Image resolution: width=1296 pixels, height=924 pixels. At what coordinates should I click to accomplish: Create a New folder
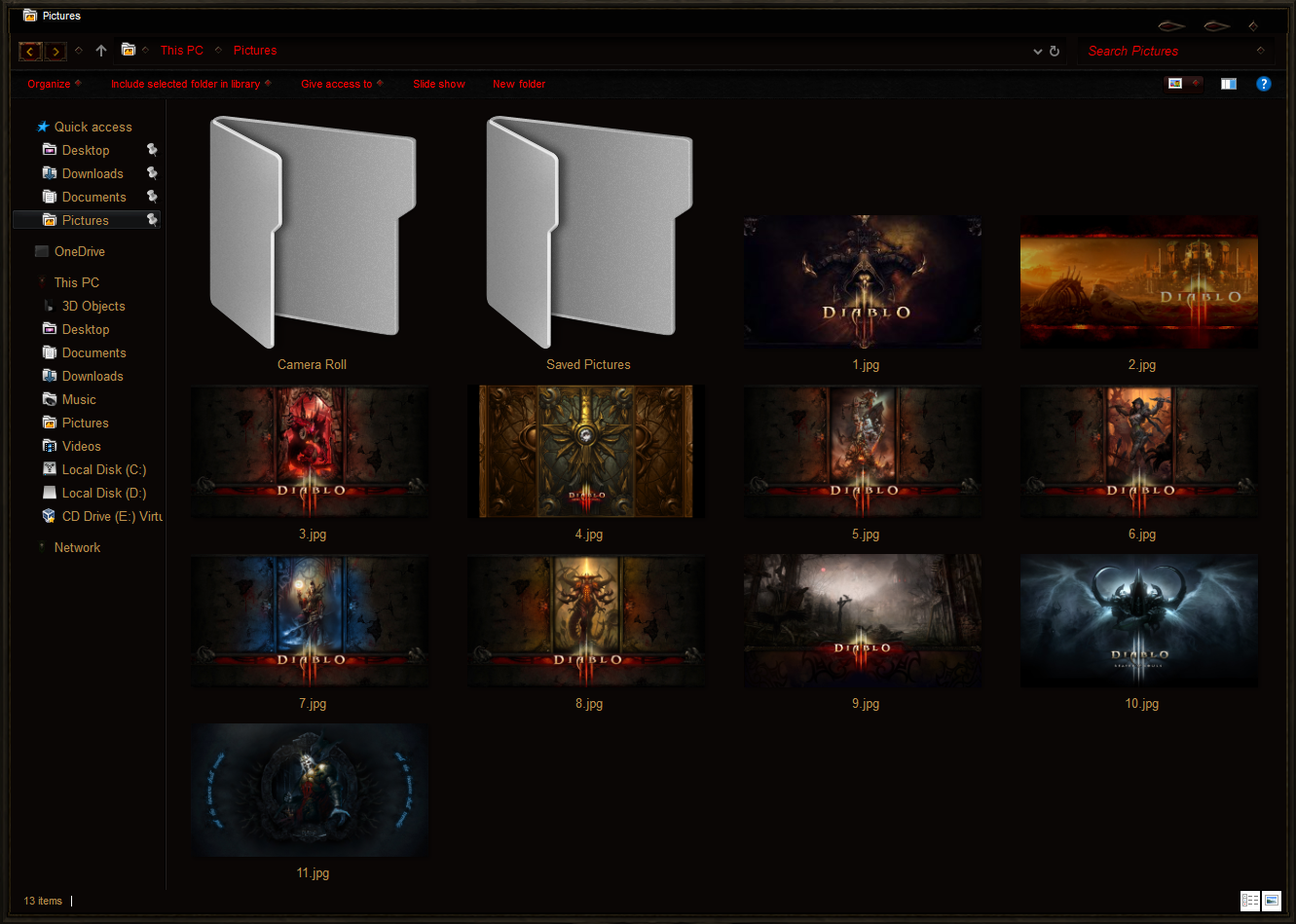[x=519, y=84]
